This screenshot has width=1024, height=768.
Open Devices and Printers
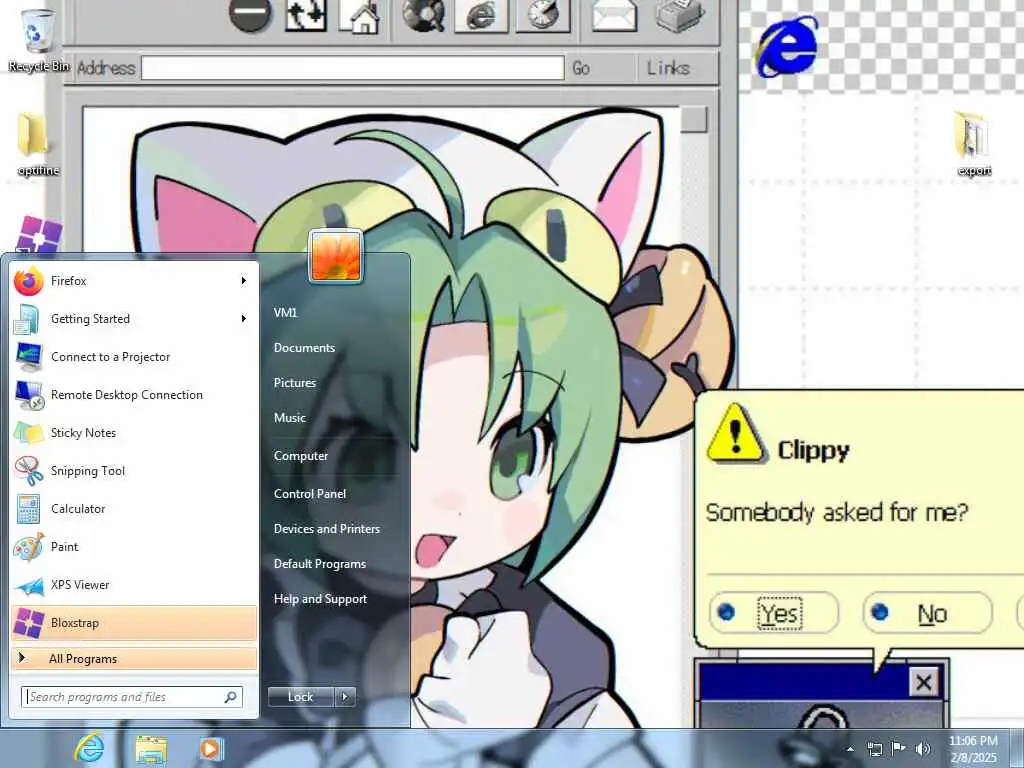tap(327, 529)
